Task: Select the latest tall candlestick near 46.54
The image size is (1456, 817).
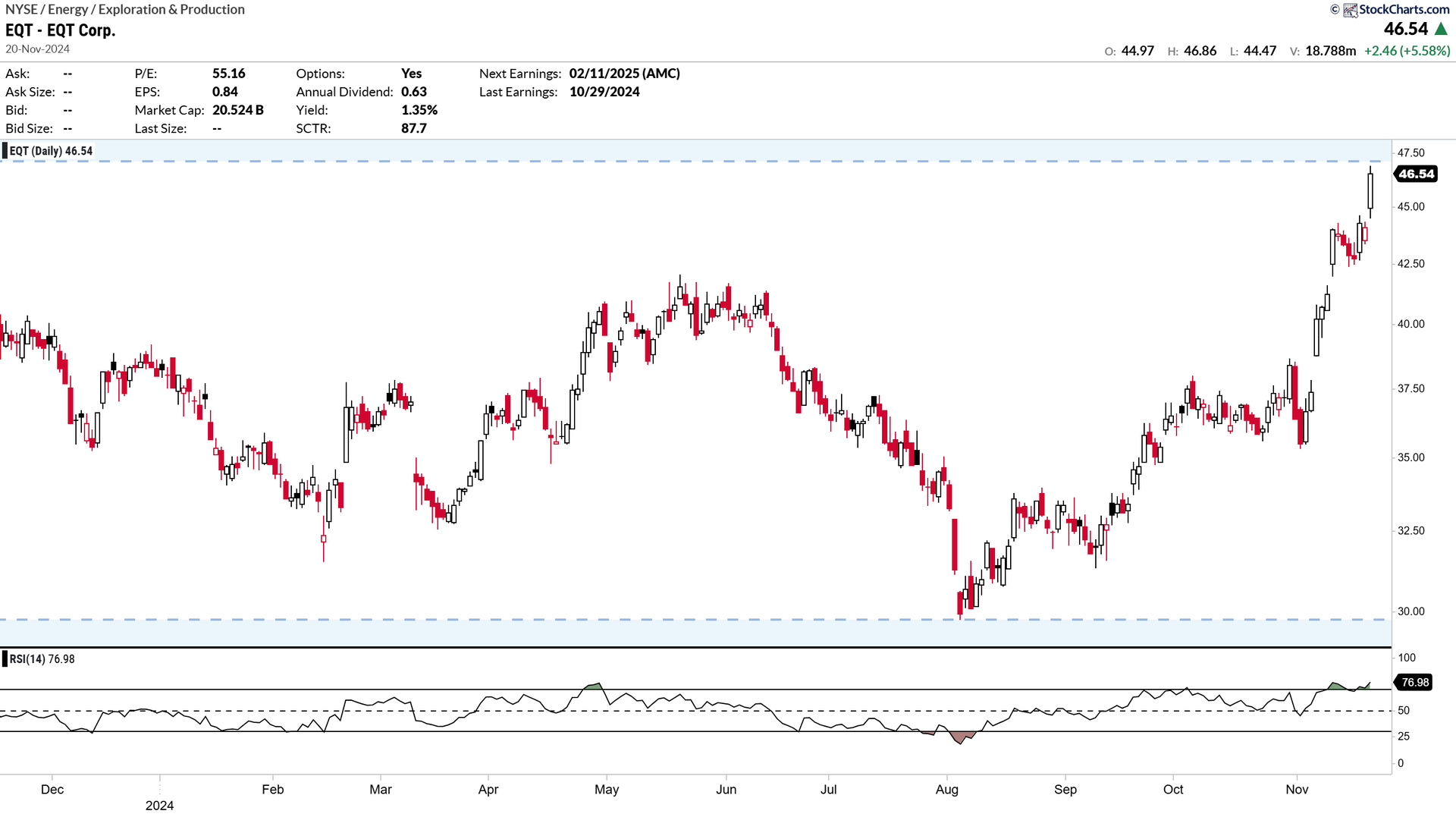Action: point(1370,190)
